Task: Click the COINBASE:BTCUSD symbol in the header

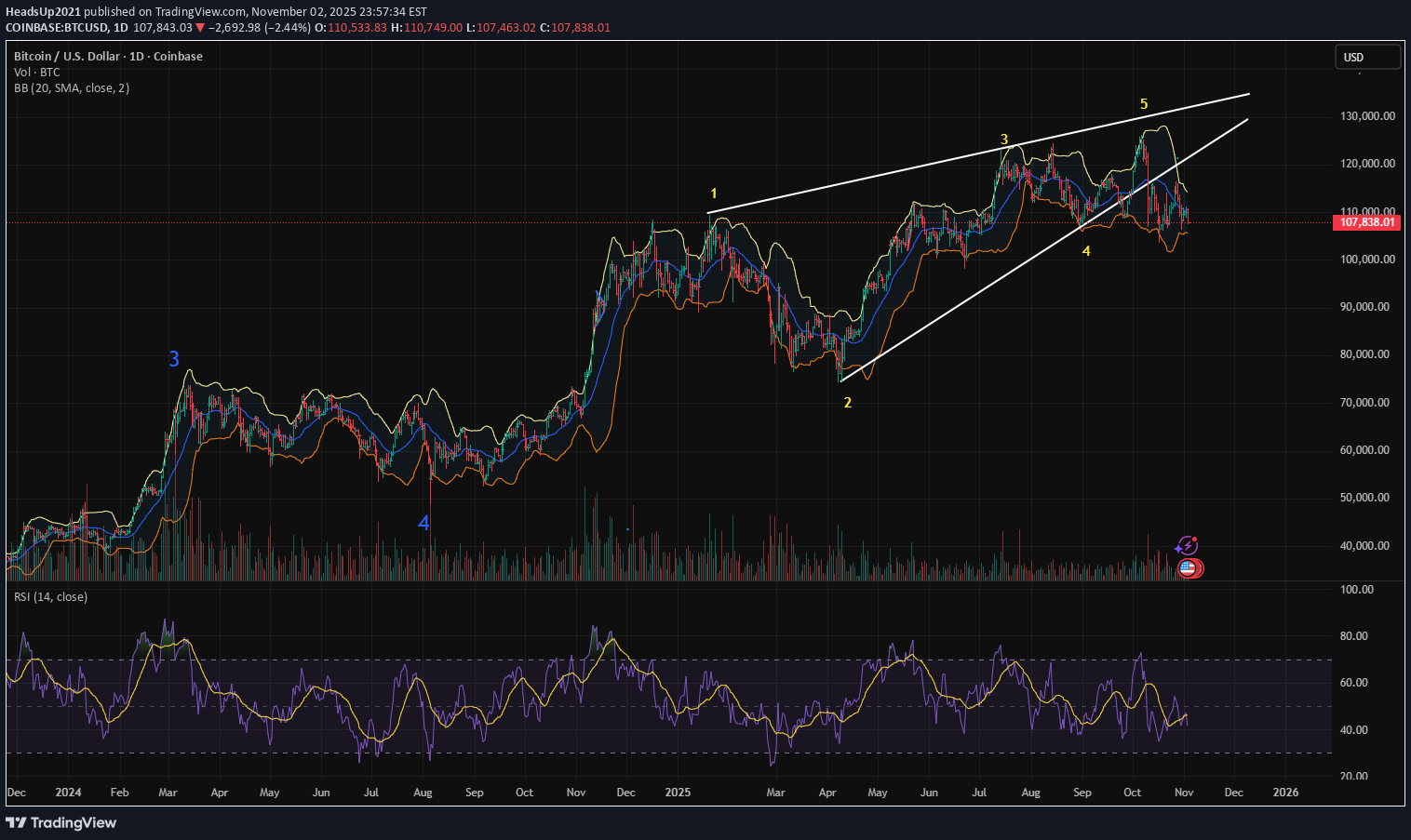Action: [57, 28]
